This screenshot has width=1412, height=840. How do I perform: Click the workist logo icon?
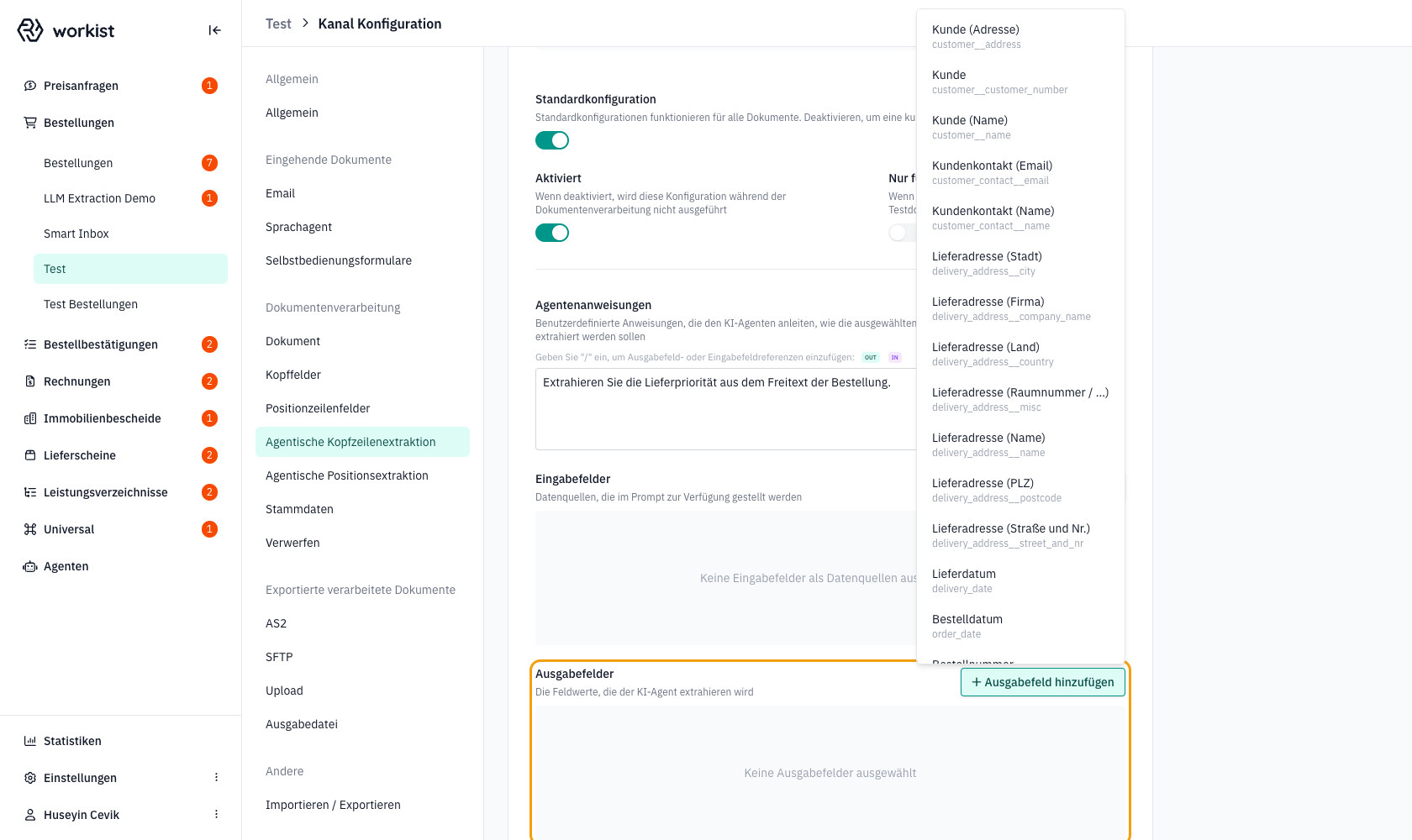tap(30, 30)
